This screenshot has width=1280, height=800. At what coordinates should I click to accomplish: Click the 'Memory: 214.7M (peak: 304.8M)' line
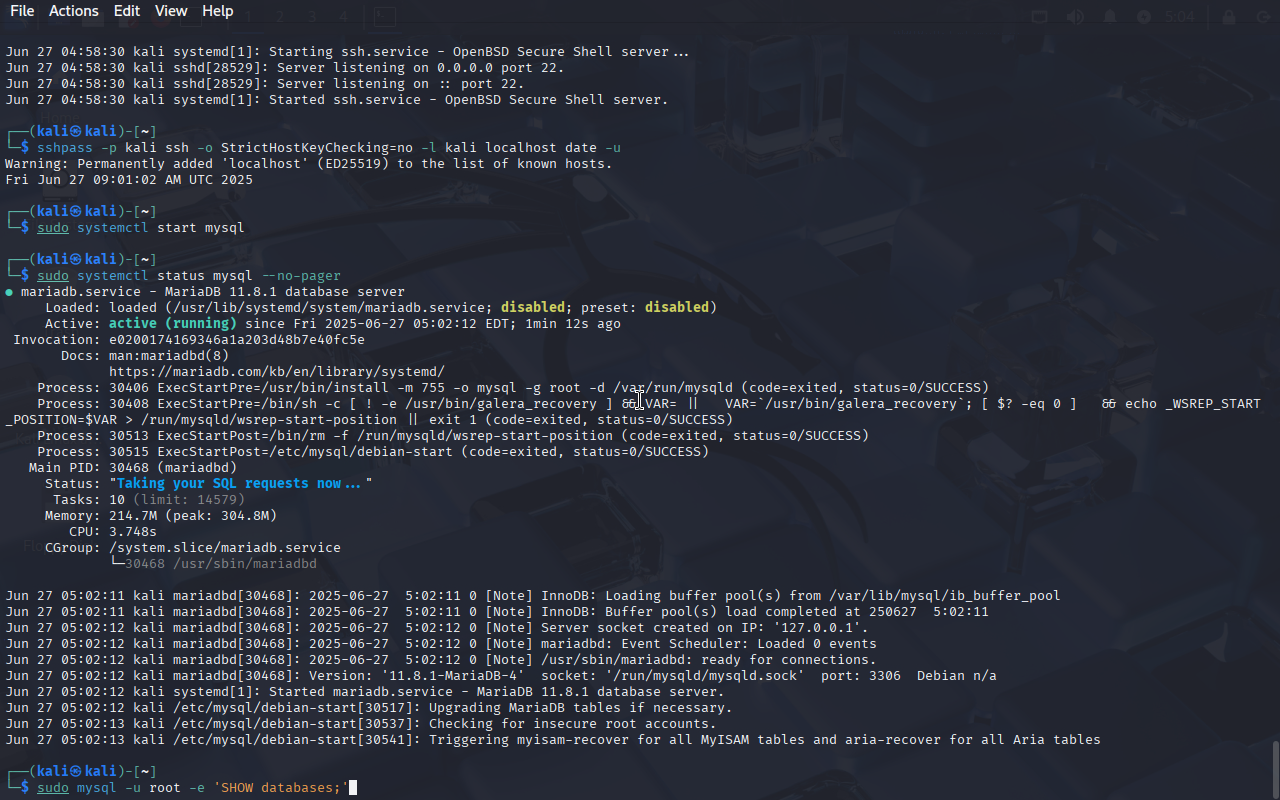click(x=161, y=516)
